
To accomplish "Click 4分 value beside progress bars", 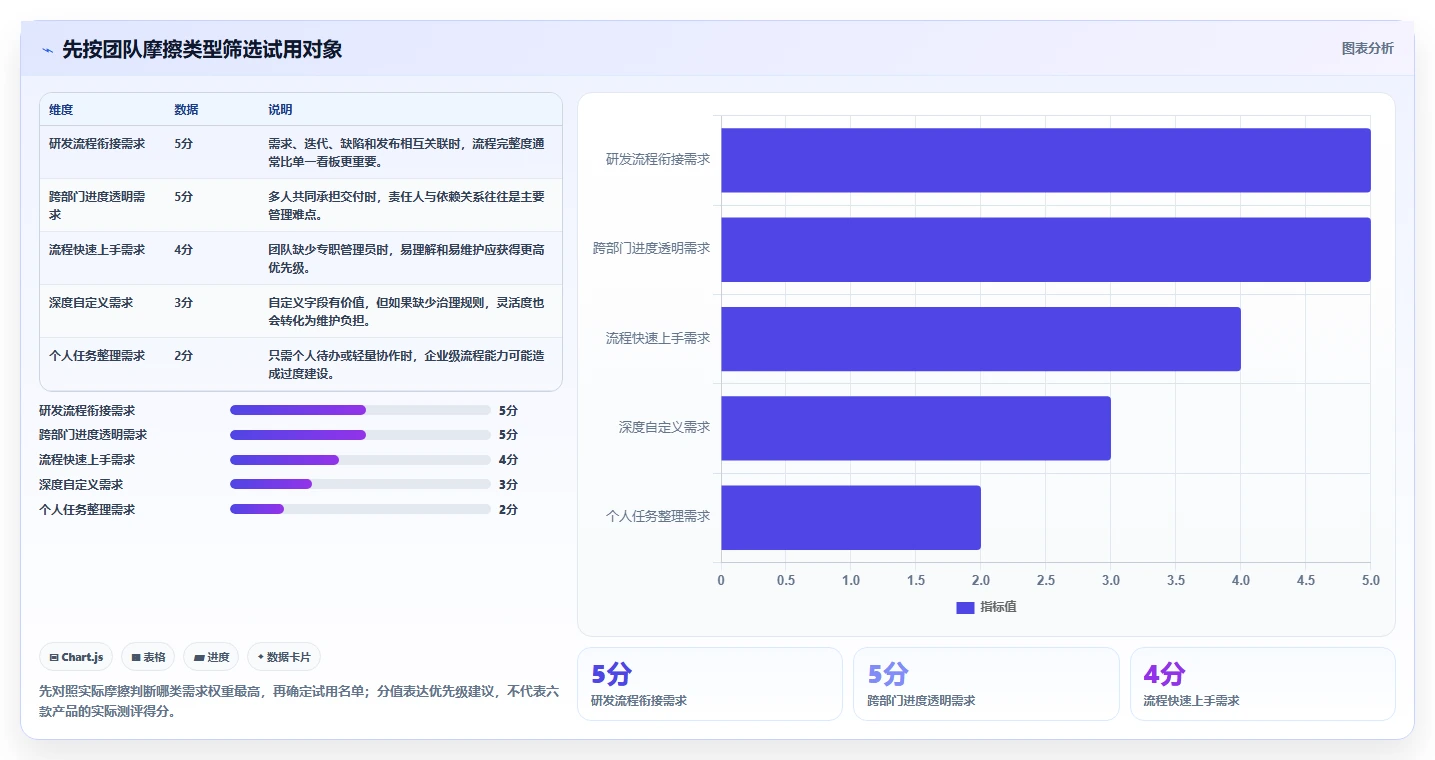I will coord(508,460).
